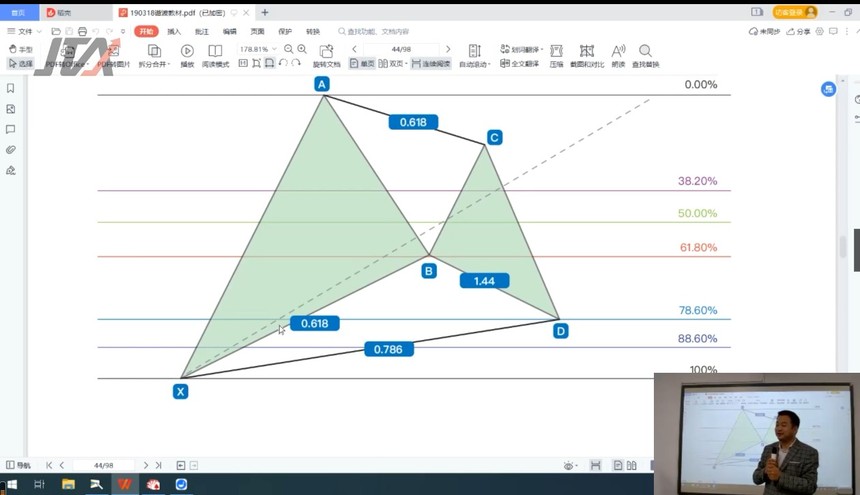Select the Hand (手型) tool
860x495 pixels.
click(21, 49)
